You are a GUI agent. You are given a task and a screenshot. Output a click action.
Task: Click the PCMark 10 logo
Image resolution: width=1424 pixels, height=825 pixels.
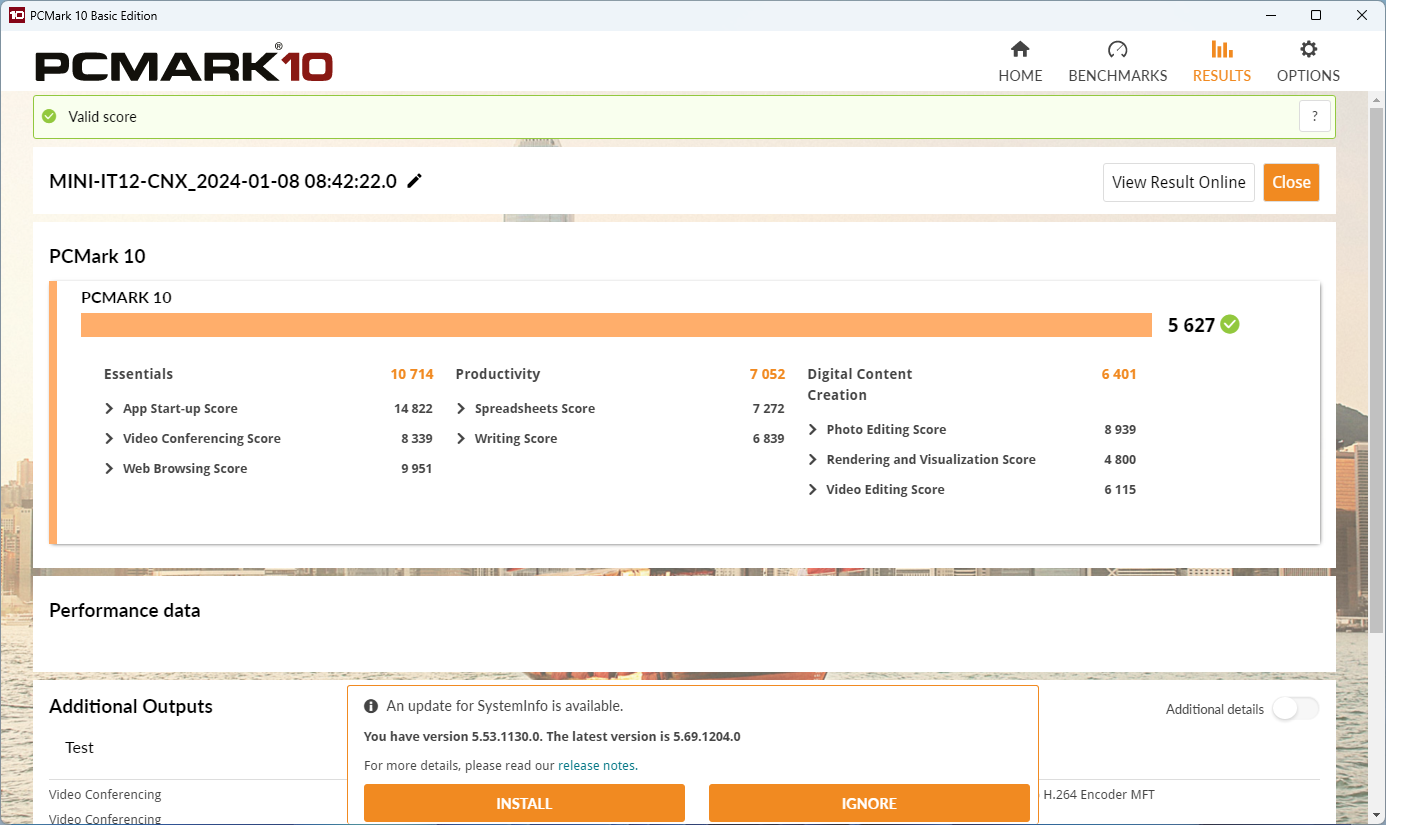click(x=184, y=65)
